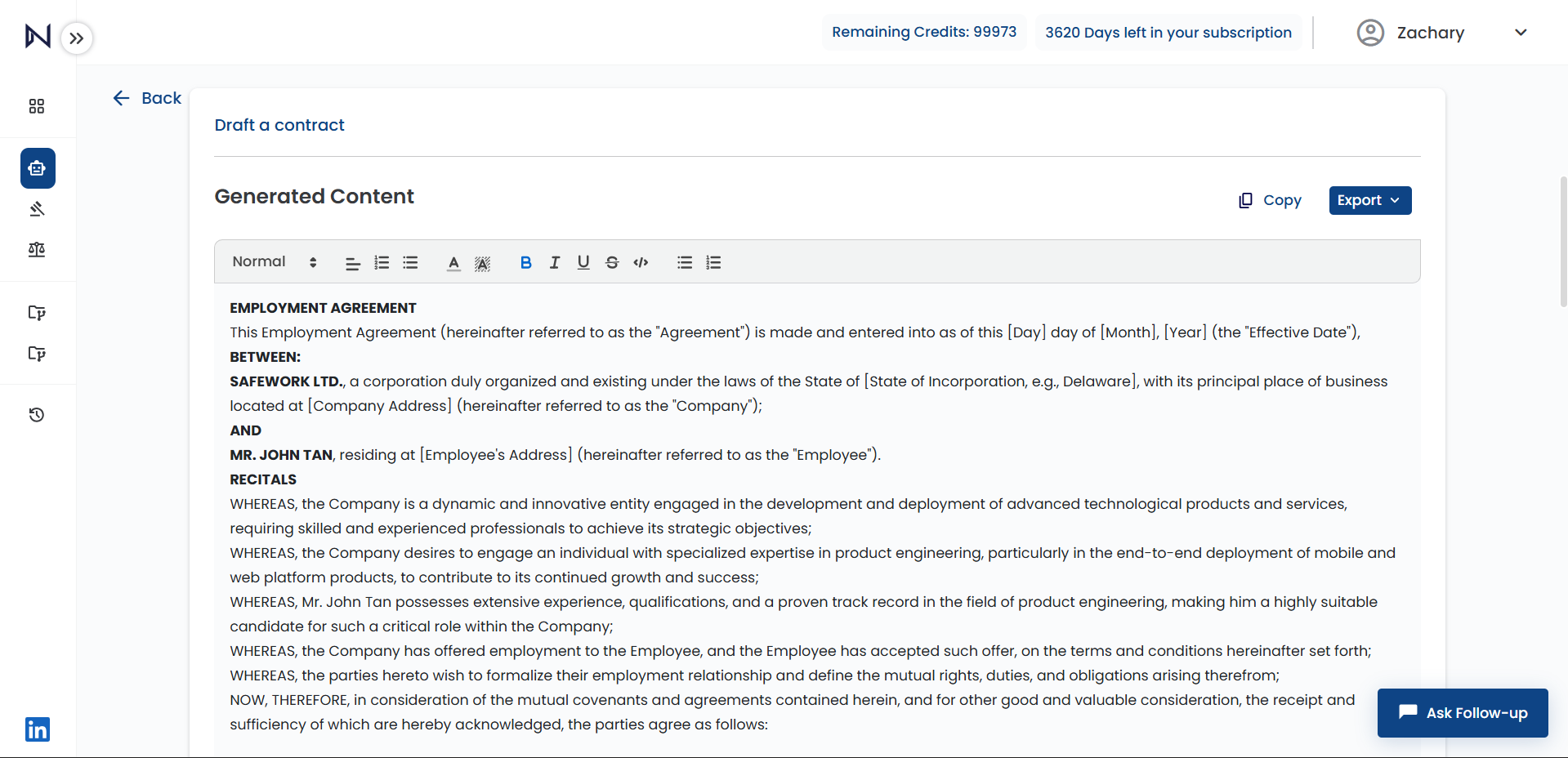Click the robot AI assistant sidebar icon
Screen dimensions: 1568x758
38,168
